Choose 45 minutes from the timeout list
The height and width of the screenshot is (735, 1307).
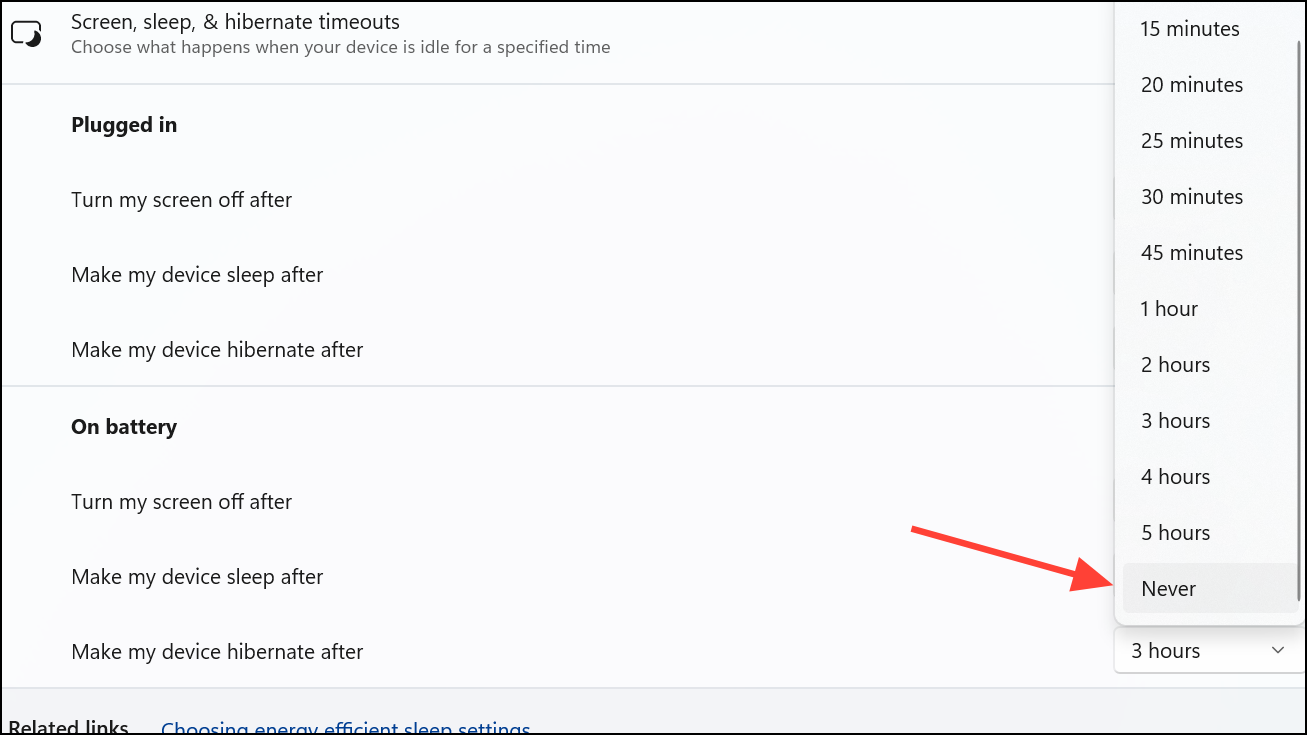(1192, 253)
